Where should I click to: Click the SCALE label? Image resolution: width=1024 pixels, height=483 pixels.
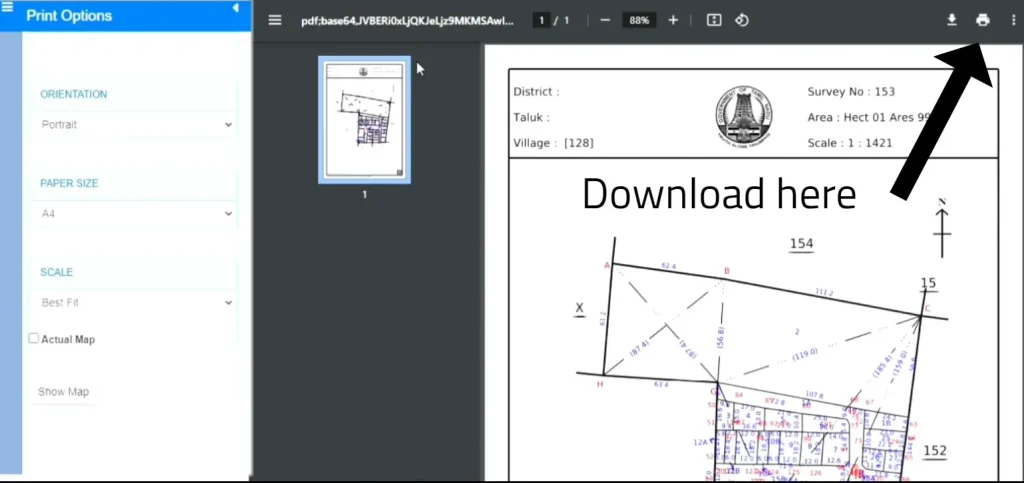[57, 272]
